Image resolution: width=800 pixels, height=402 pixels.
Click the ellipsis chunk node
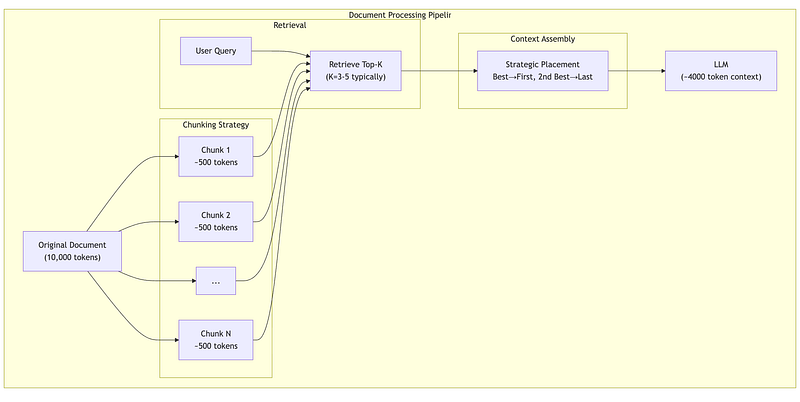216,281
